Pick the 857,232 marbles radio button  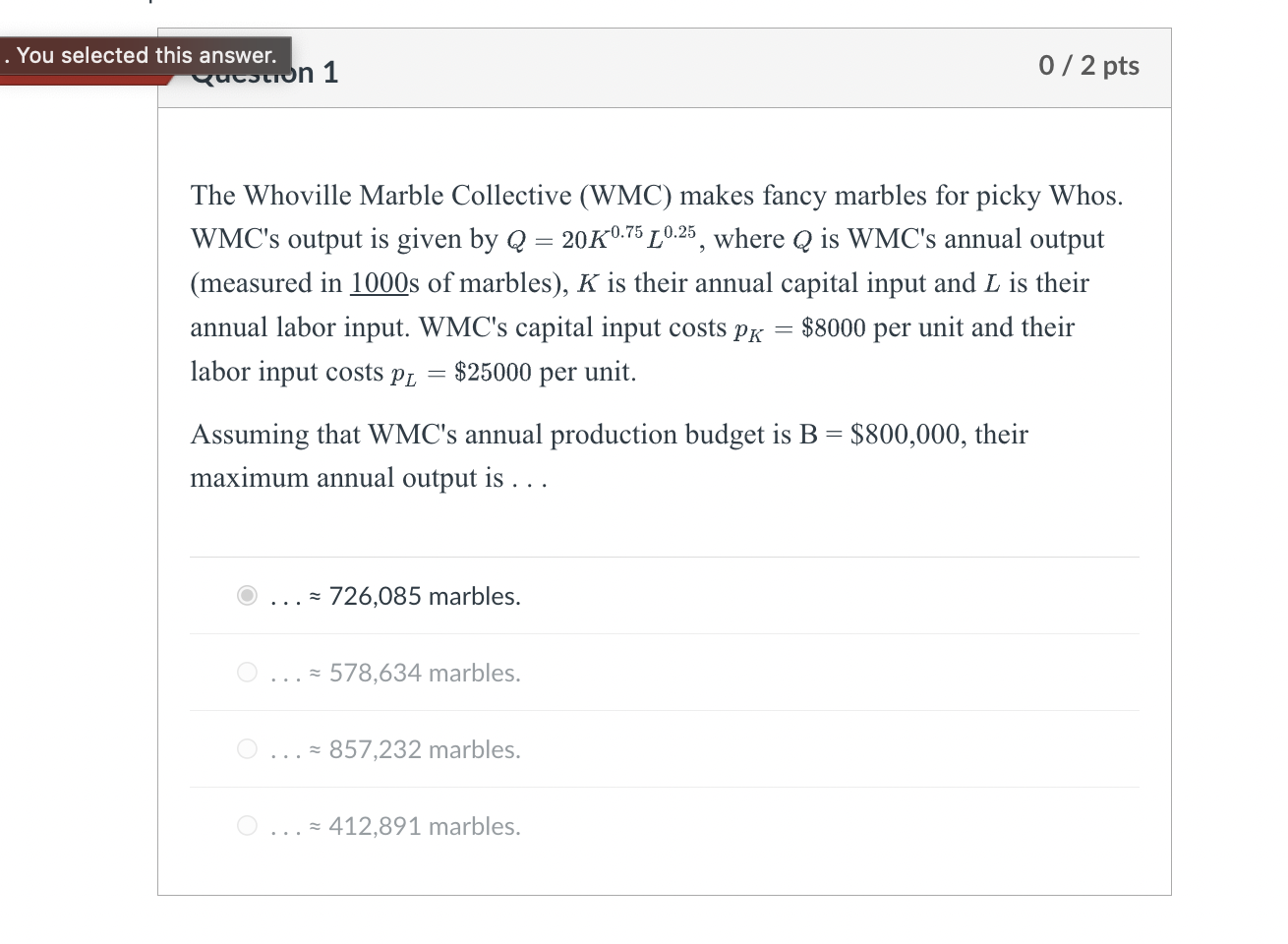(x=246, y=748)
